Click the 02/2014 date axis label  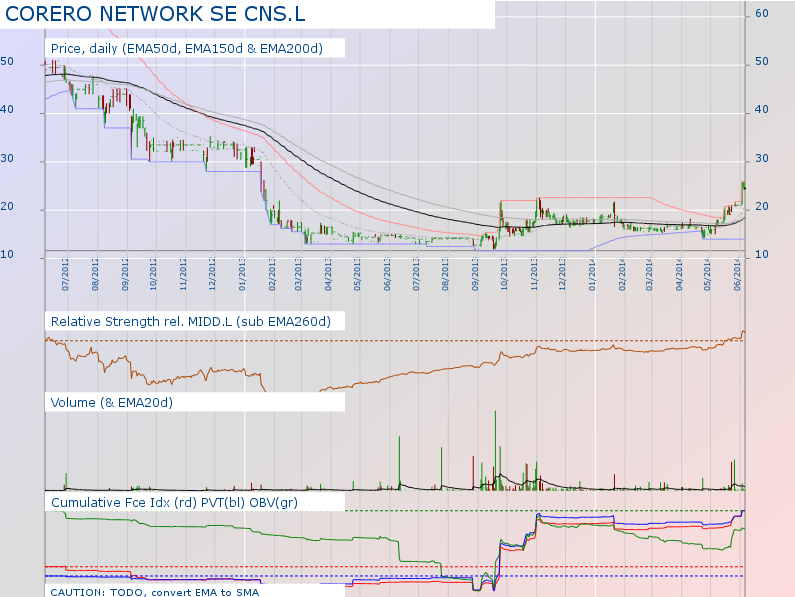click(x=623, y=274)
